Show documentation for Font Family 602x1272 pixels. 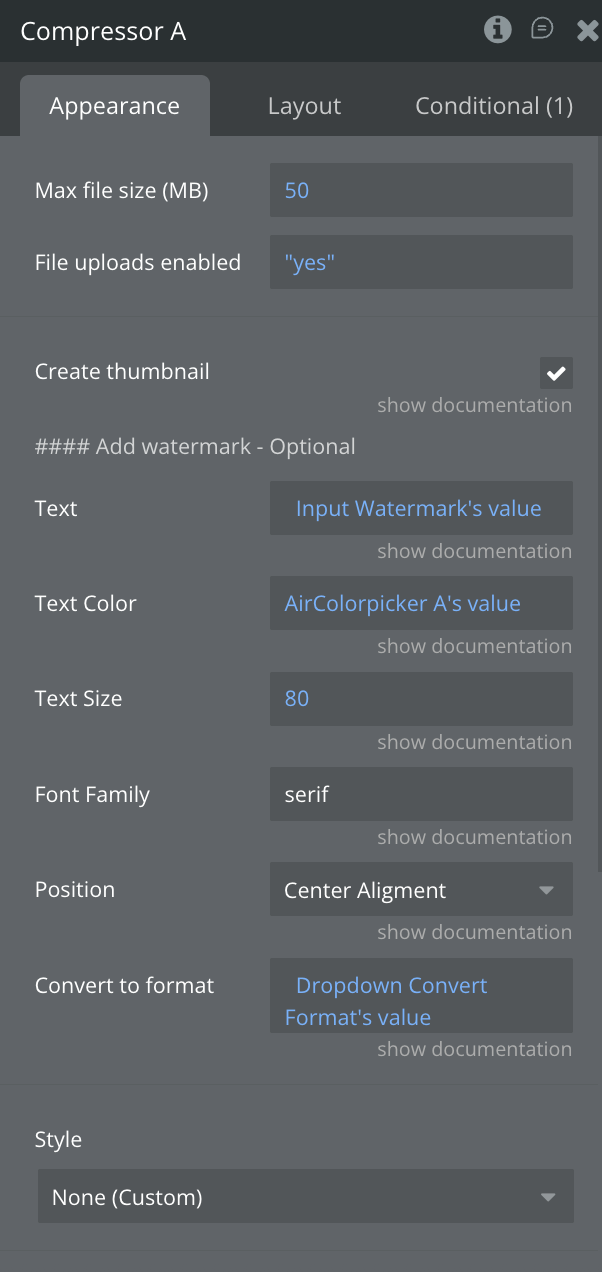coord(474,837)
